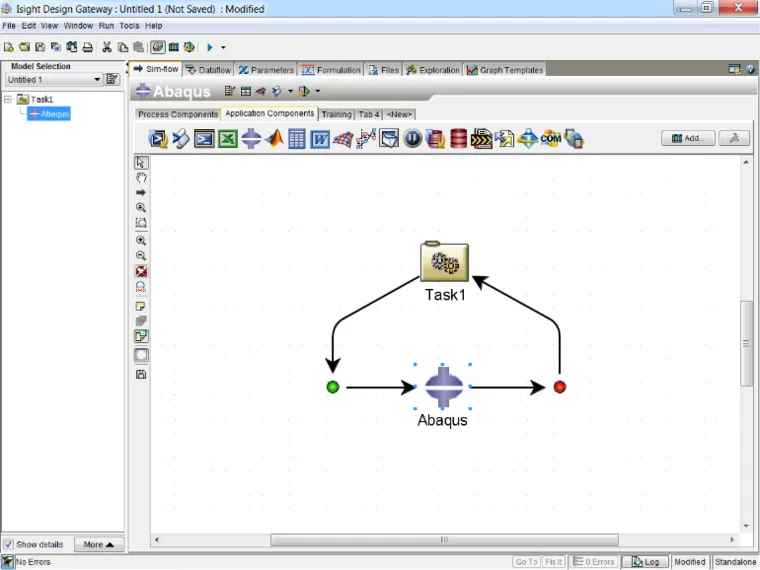Image resolution: width=760 pixels, height=570 pixels.
Task: Select the Abaqus component in palette
Action: [x=251, y=139]
